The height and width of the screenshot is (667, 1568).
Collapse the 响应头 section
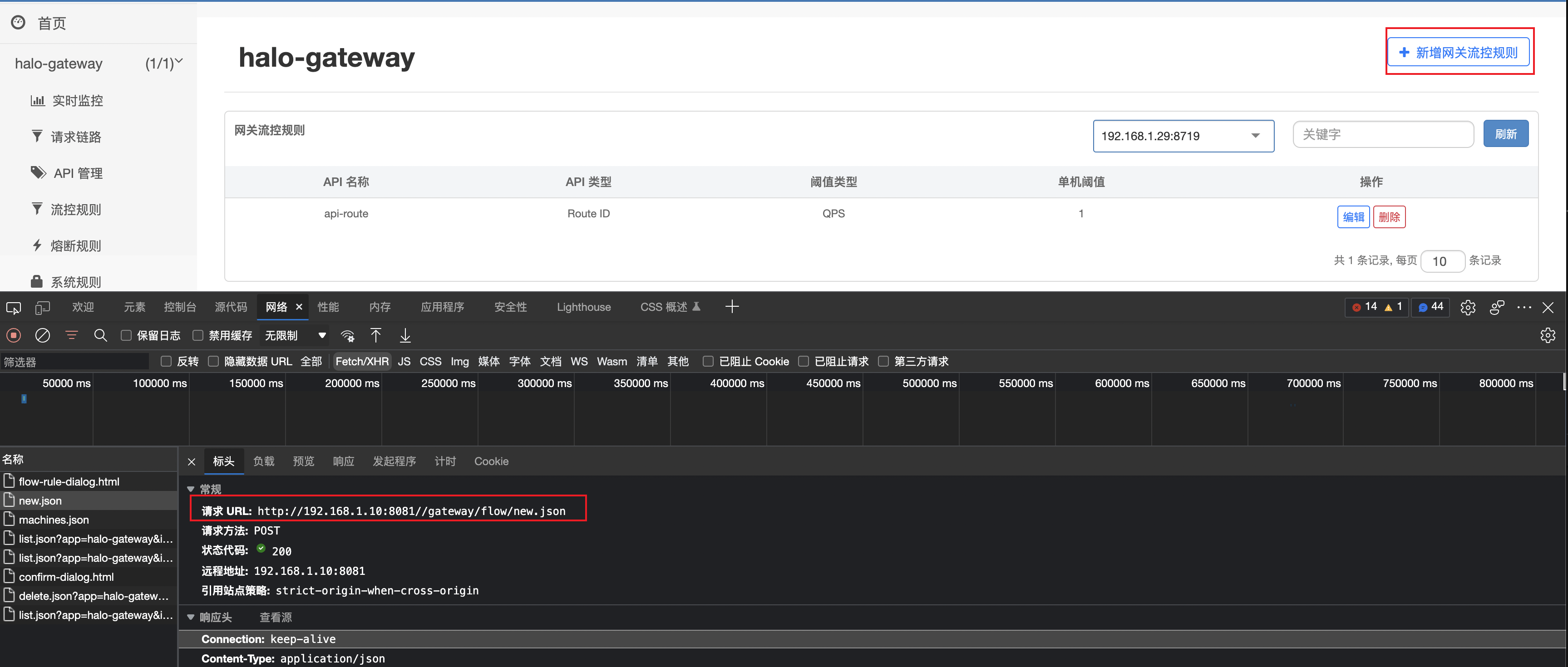pos(191,617)
